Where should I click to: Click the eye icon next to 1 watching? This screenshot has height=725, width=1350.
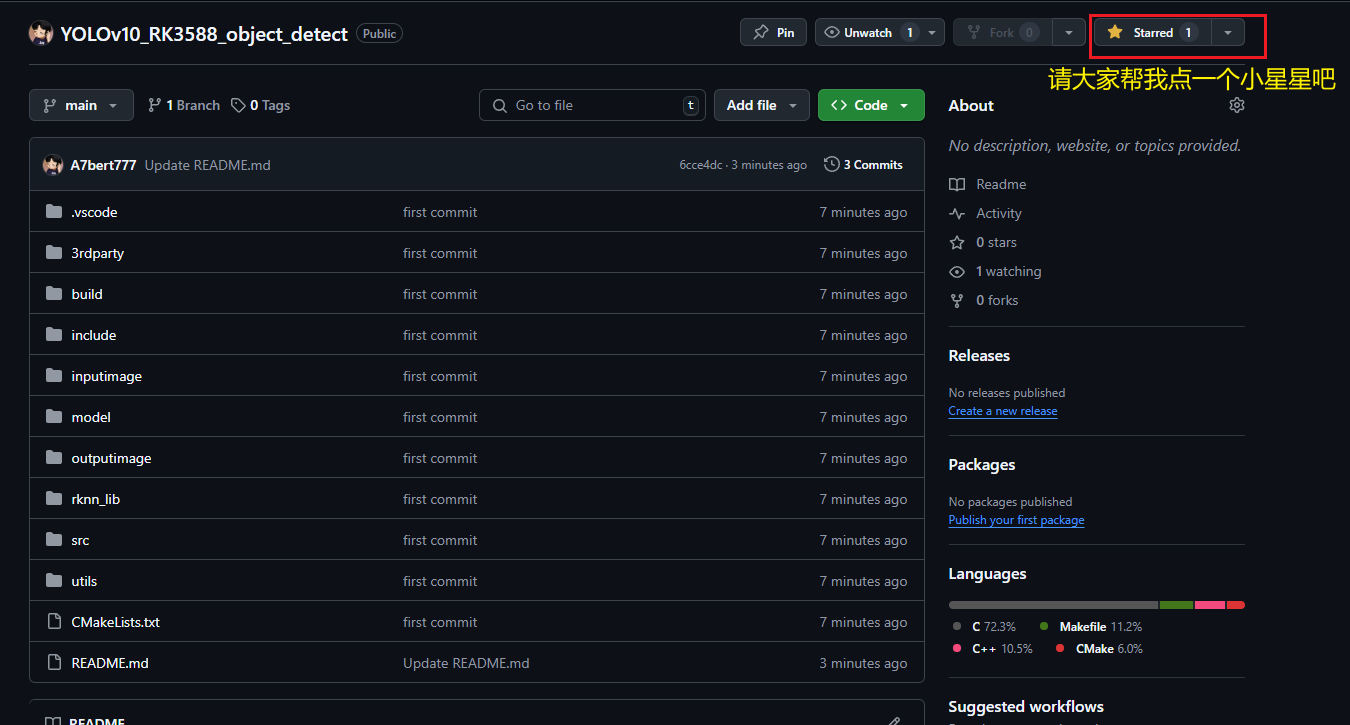pos(957,271)
